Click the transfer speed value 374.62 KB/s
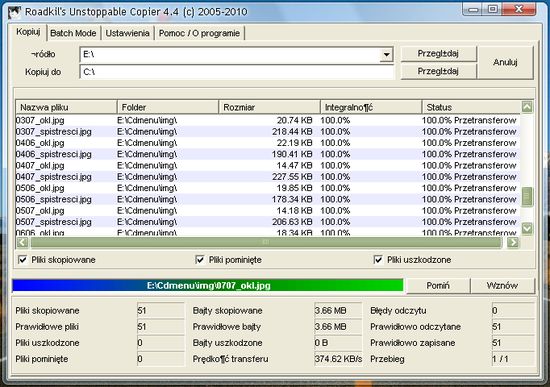This screenshot has width=550, height=387. coord(338,359)
